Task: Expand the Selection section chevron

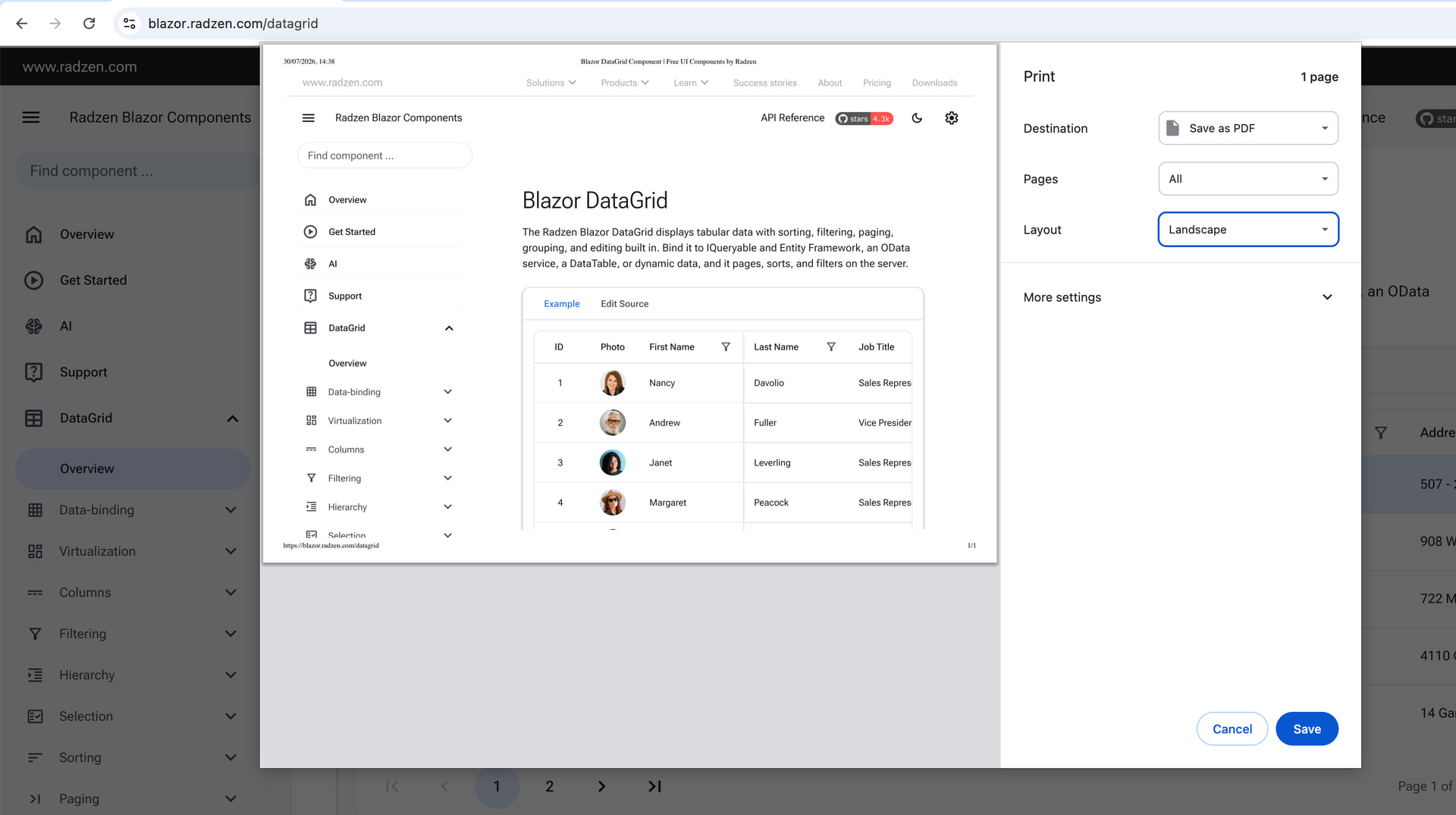Action: point(231,716)
